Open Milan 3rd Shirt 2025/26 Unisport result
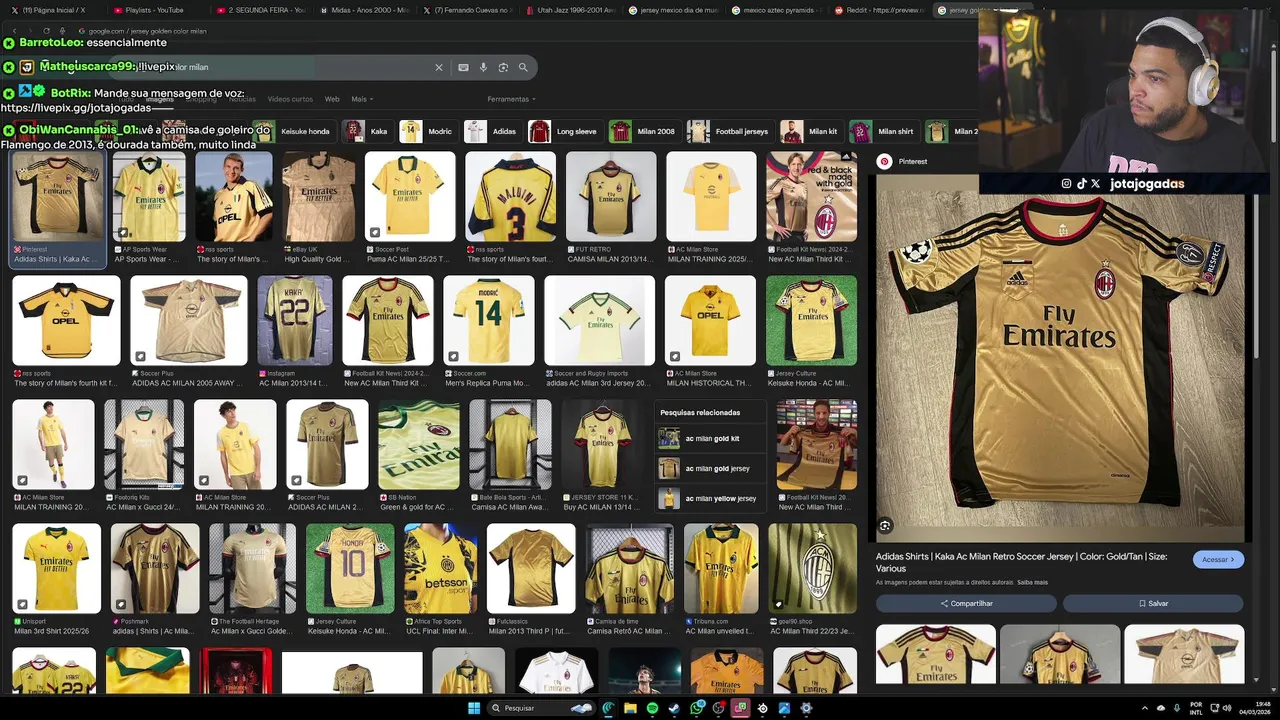Screen dimensions: 1280x720 click(56, 568)
